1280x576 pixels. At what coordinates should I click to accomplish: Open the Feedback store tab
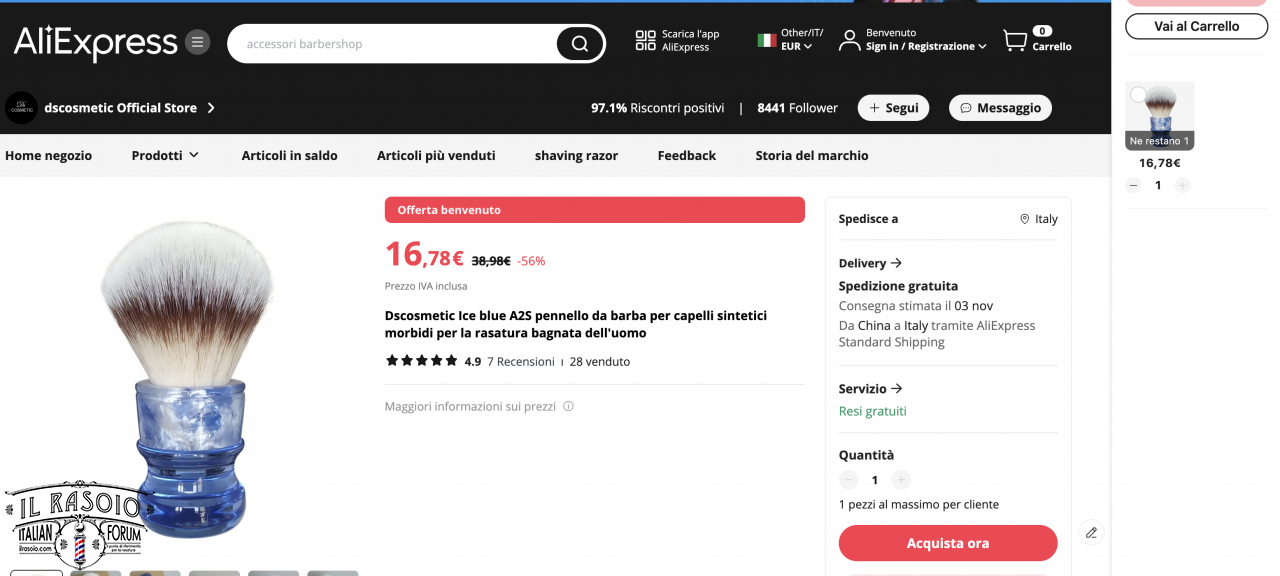(686, 155)
